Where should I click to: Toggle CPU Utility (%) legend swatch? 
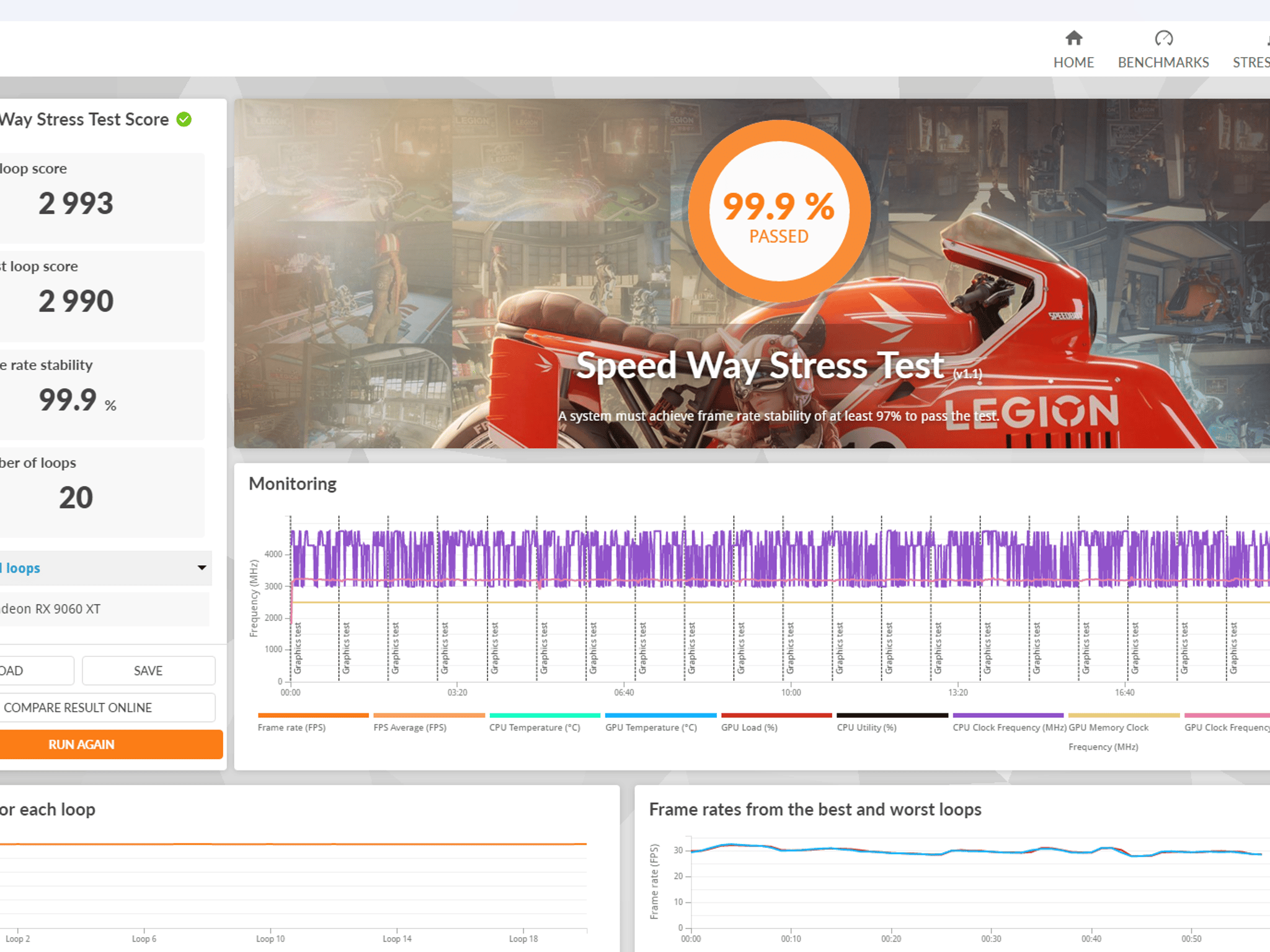pos(892,715)
